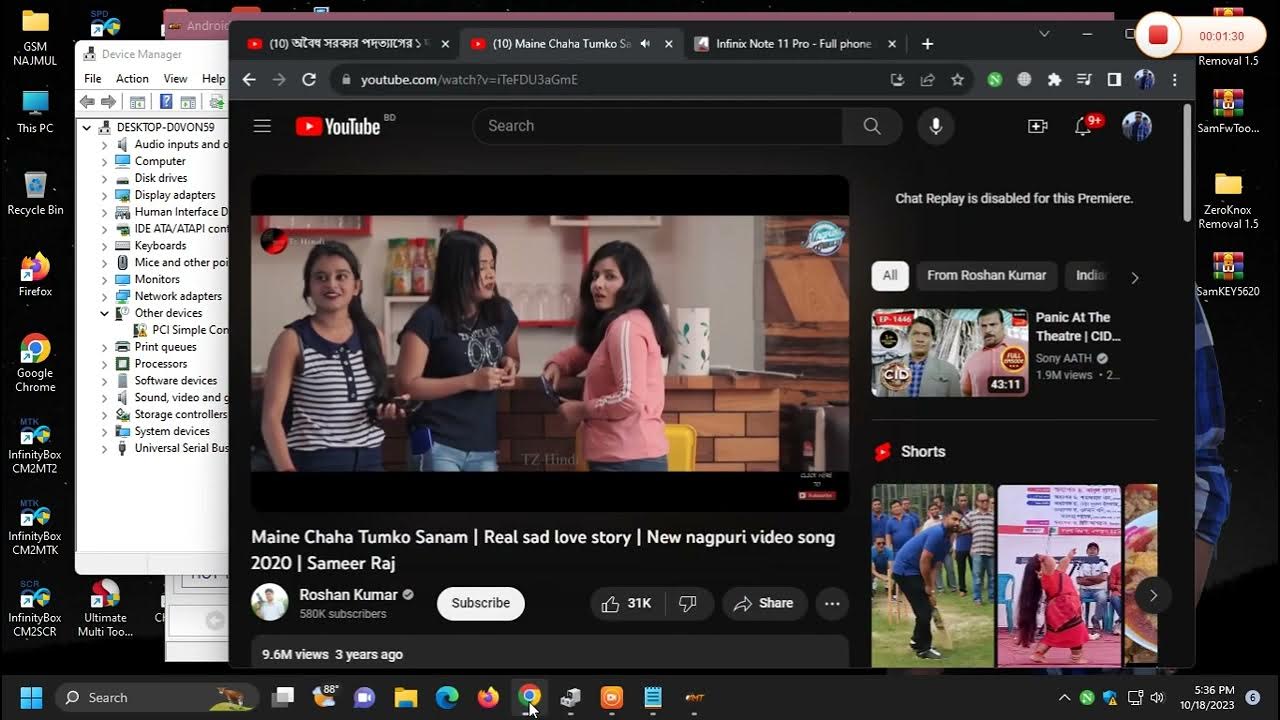Click the video player to pause
1280x720 pixels.
(x=549, y=343)
